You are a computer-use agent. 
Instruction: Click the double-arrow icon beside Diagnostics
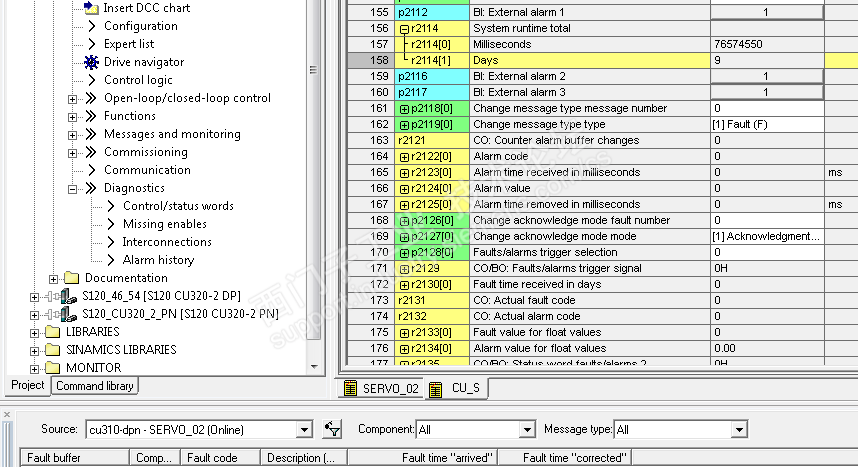click(x=91, y=188)
